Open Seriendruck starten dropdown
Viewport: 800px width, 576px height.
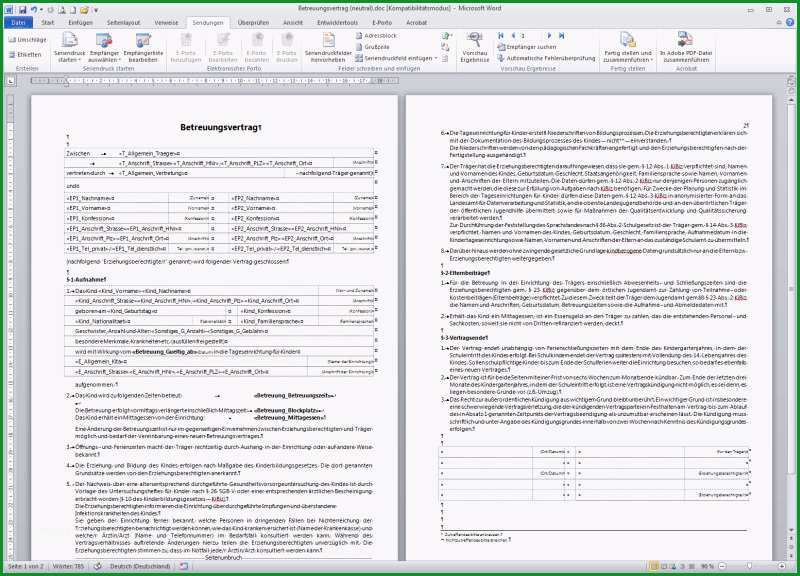69,47
